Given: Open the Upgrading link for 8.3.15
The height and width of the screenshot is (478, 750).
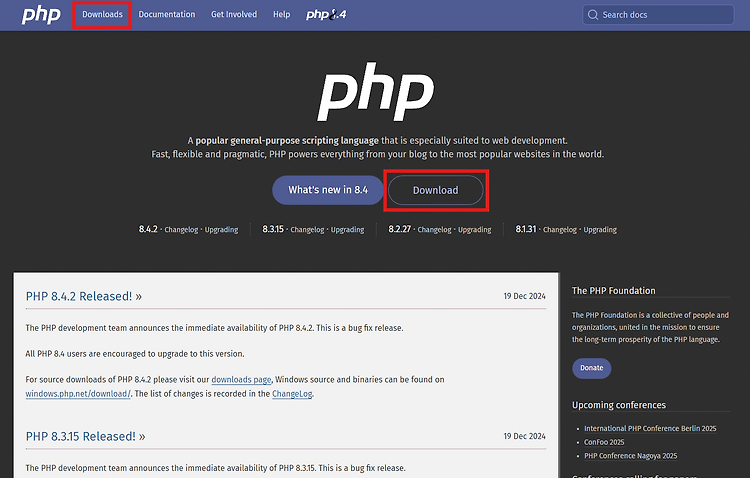Looking at the screenshot, I should (347, 230).
